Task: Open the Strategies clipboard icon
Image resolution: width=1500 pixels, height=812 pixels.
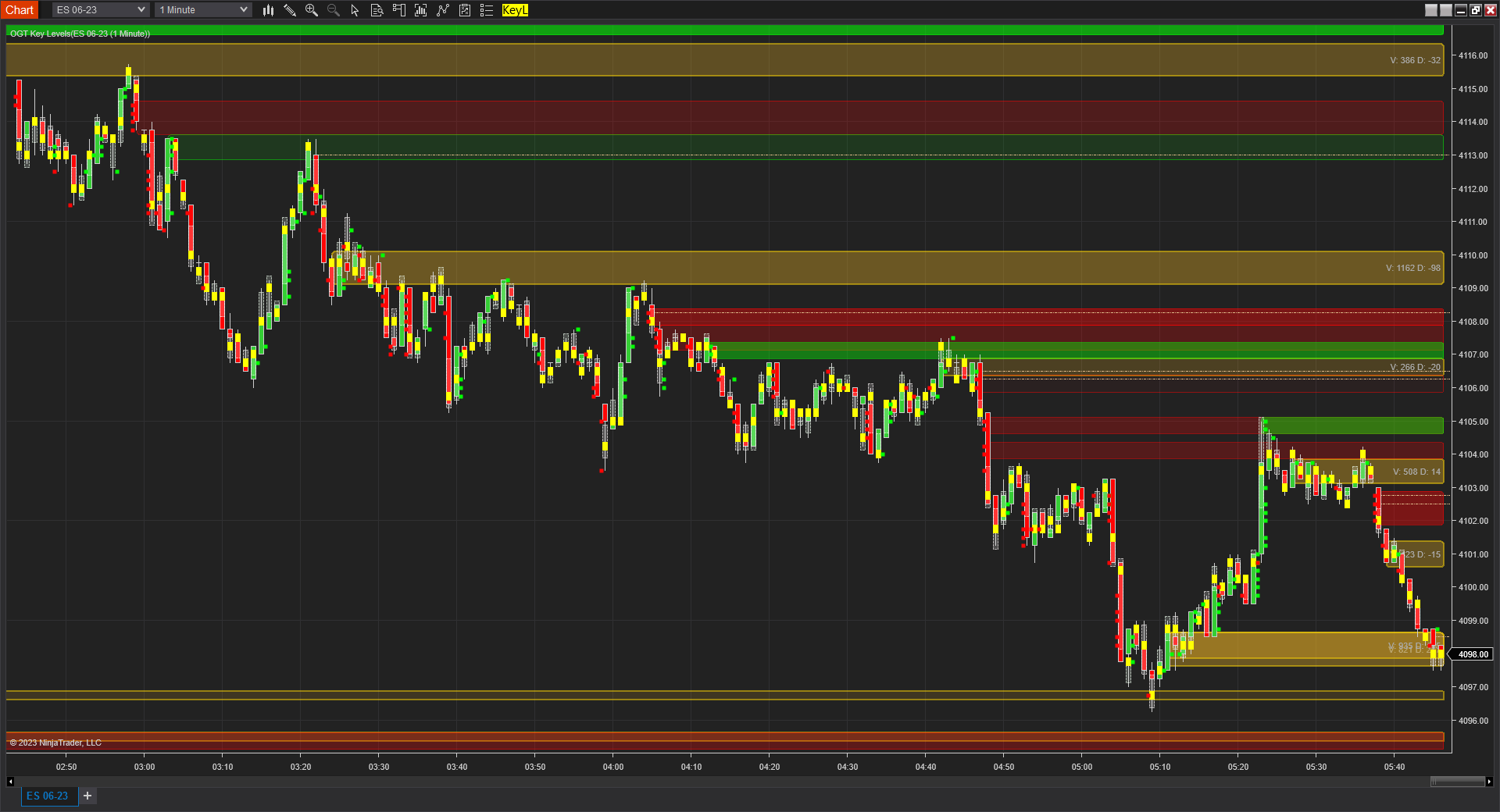Action: (x=465, y=10)
